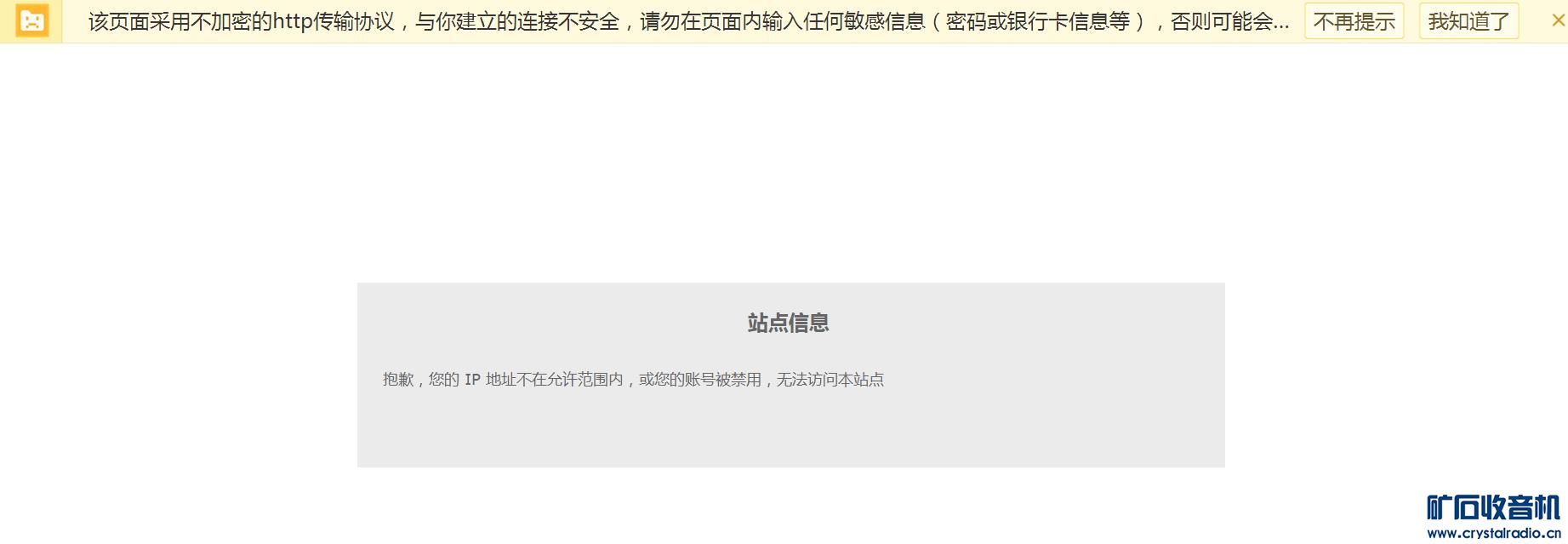Select the 不再提示 button
The image size is (1568, 544).
1354,21
